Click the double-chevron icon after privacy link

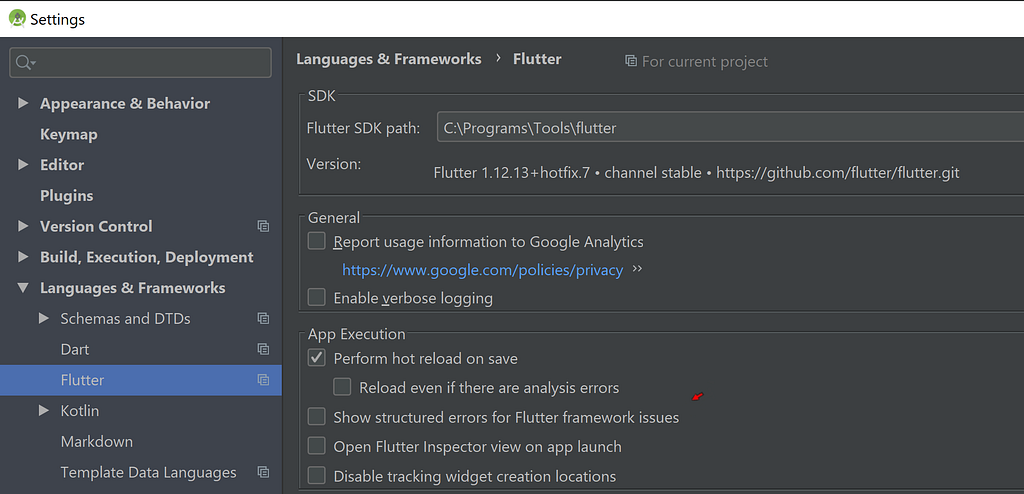pyautogui.click(x=637, y=269)
